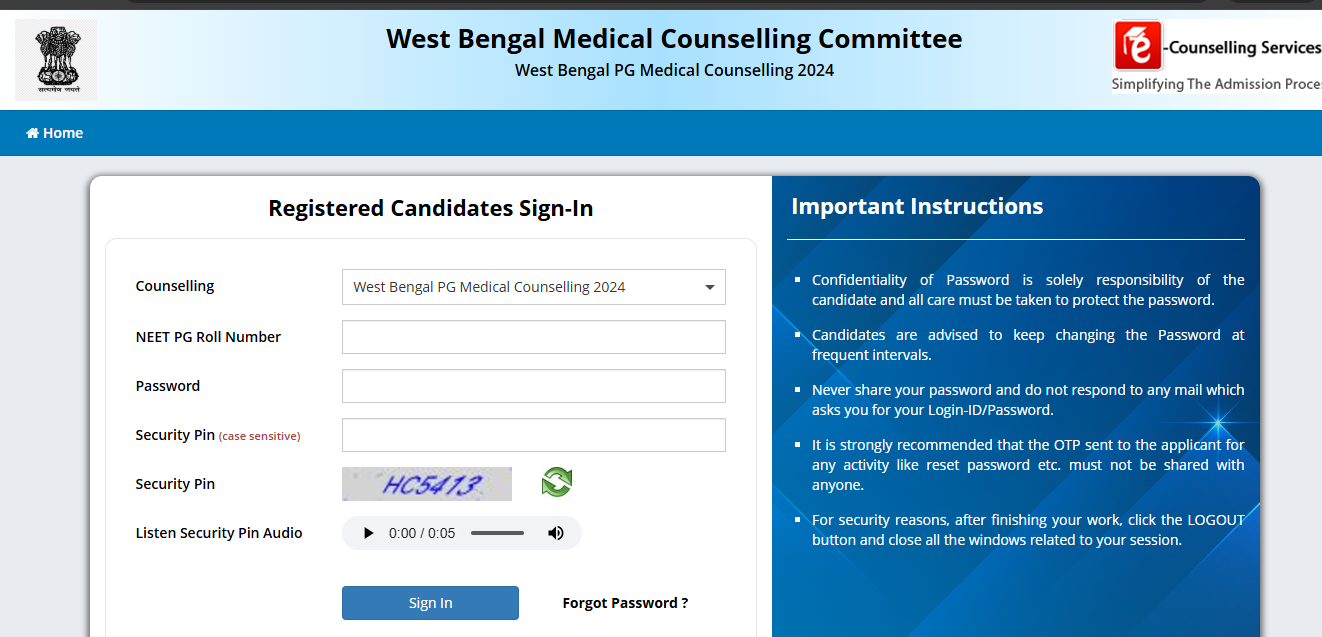Click the Password input box

point(533,386)
